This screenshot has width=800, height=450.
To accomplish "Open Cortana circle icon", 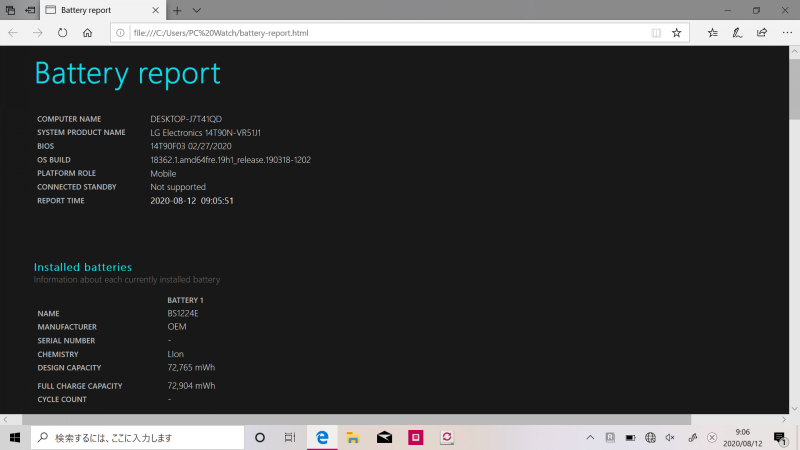I will click(260, 437).
